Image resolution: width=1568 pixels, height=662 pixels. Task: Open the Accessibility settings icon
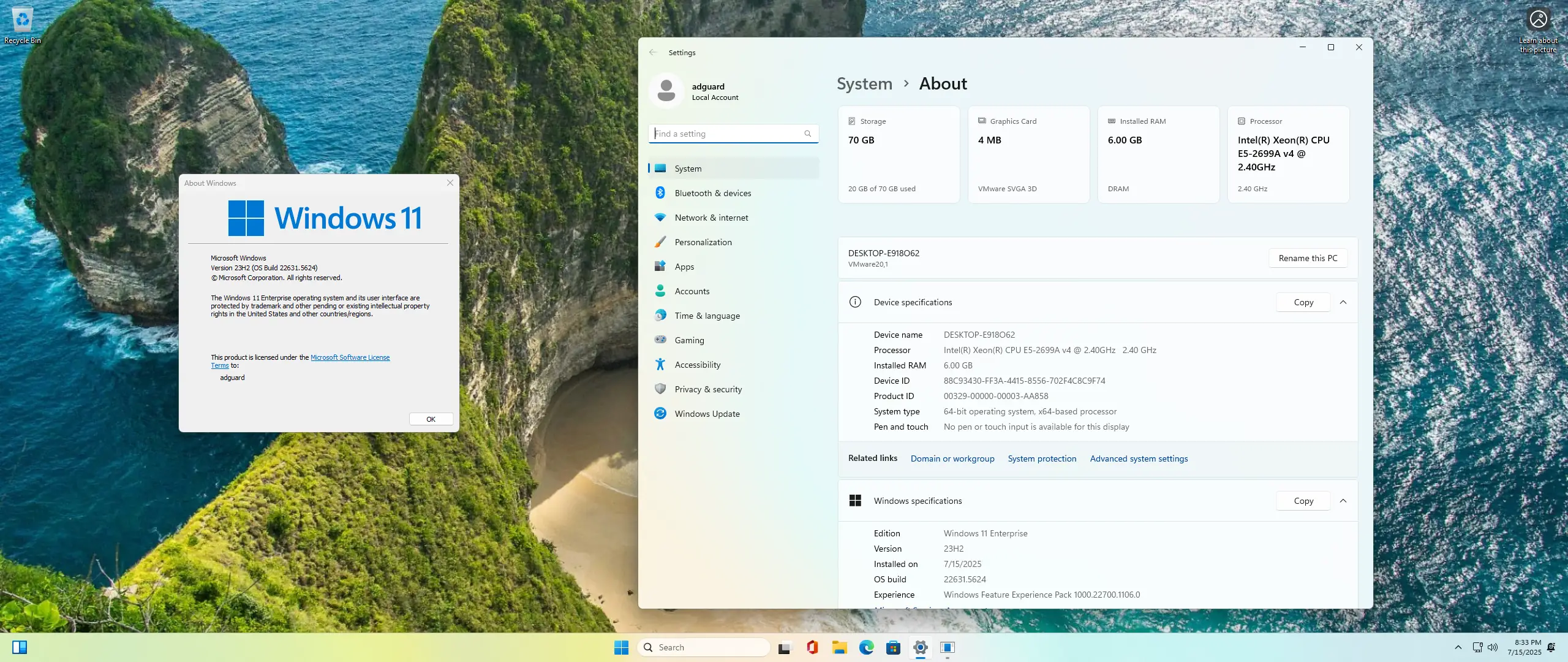click(660, 364)
